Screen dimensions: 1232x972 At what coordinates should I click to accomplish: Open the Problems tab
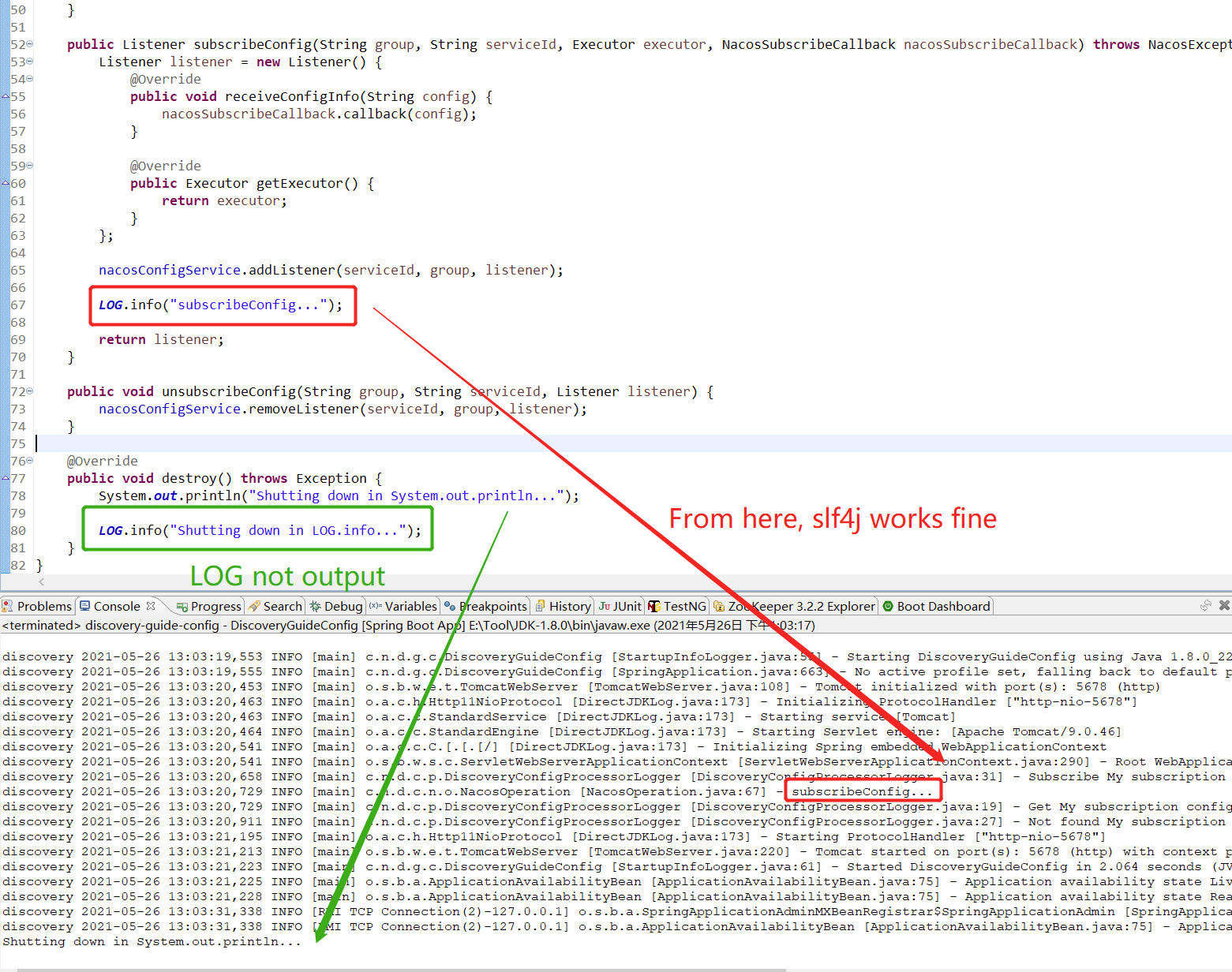(x=37, y=606)
